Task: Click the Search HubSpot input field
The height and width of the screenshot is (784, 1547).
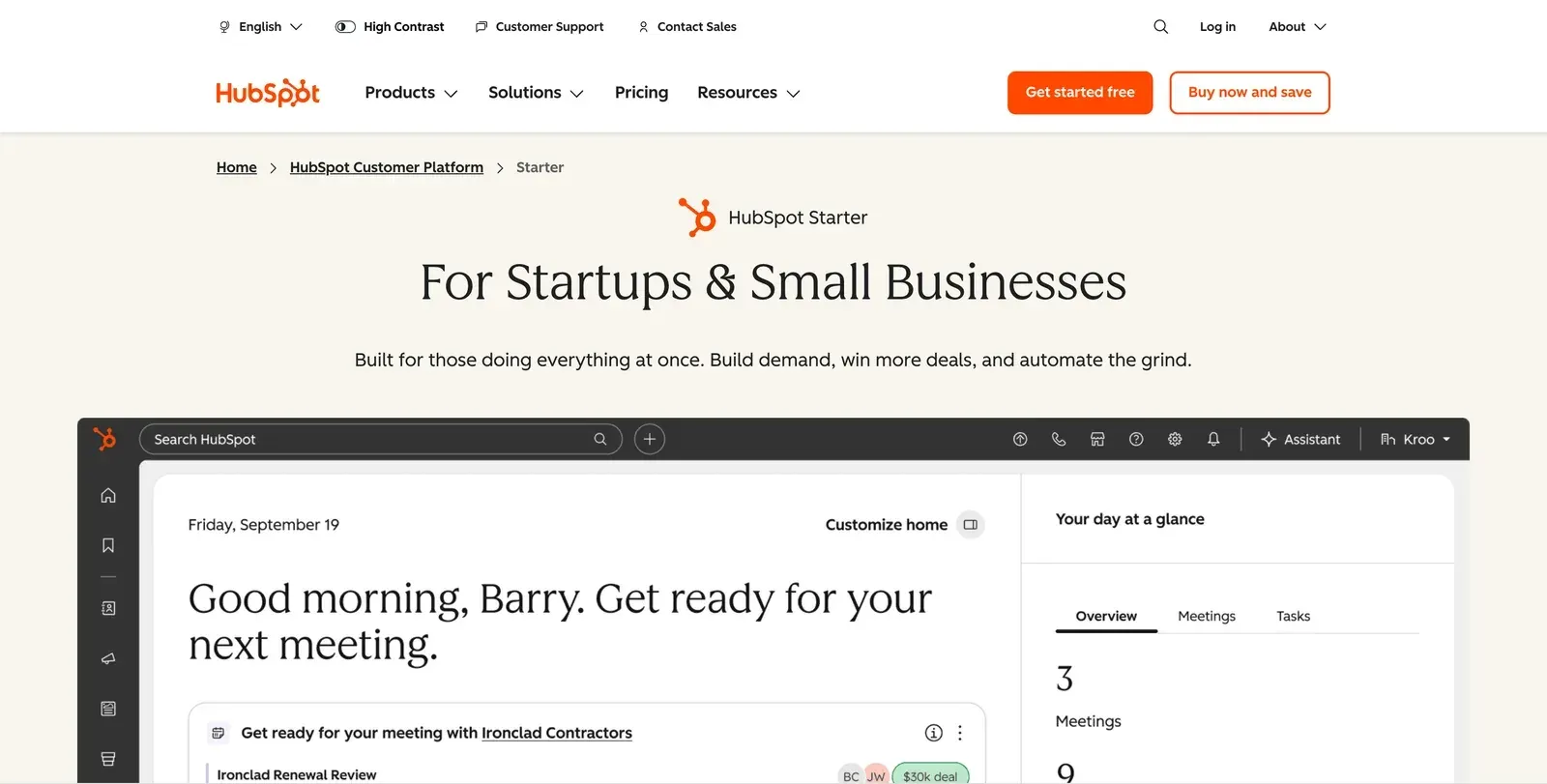Action: 381,439
